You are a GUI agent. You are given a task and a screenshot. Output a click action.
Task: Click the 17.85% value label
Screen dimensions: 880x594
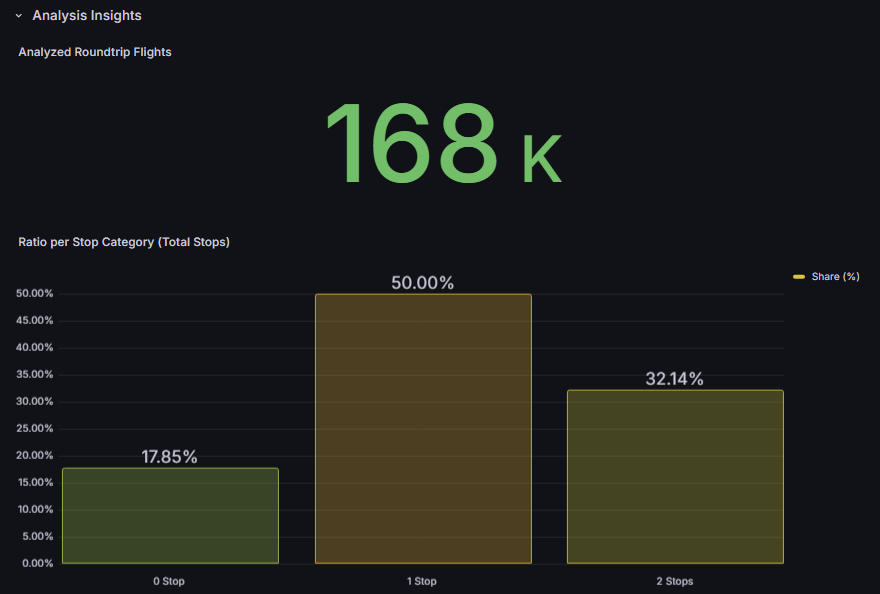pyautogui.click(x=170, y=457)
